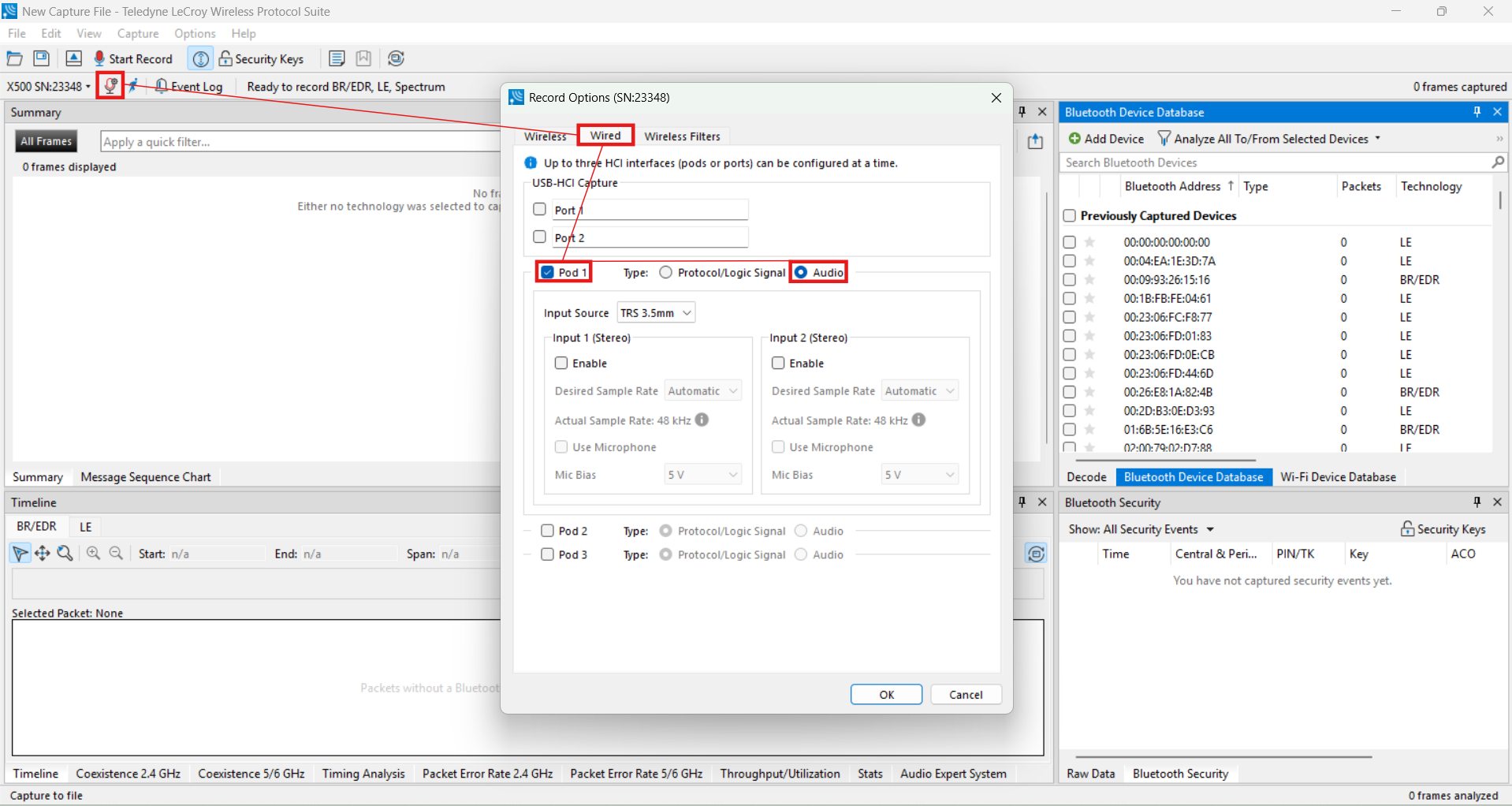Image resolution: width=1512 pixels, height=806 pixels.
Task: Switch to Wi-Fi Device Database tab
Action: tap(1338, 477)
